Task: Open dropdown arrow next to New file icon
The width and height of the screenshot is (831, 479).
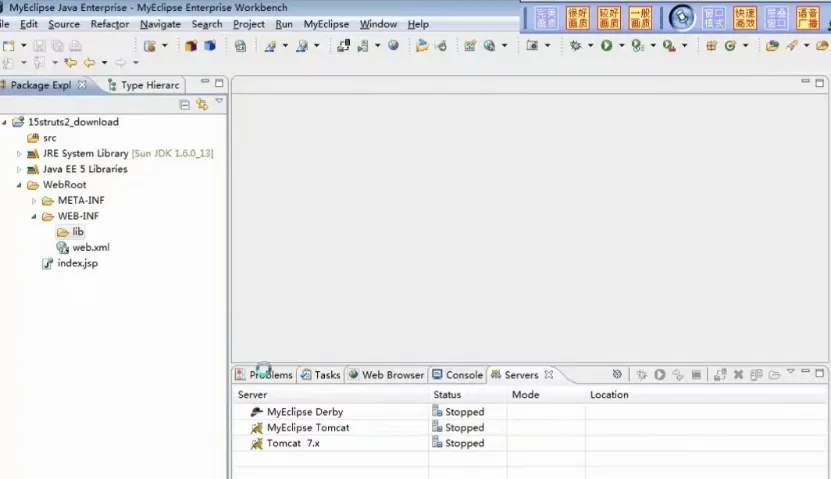Action: point(23,46)
